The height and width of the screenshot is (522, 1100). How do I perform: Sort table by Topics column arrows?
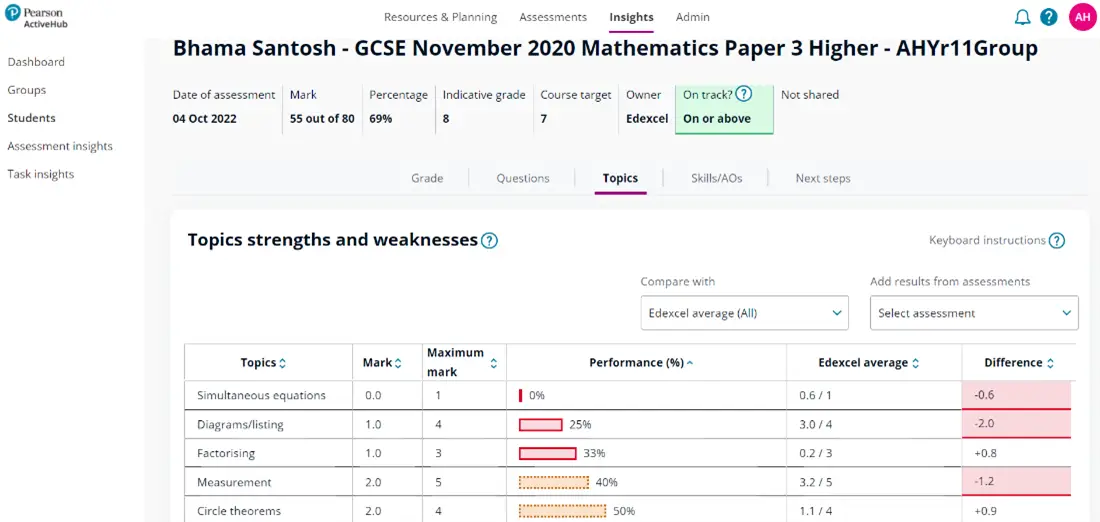pyautogui.click(x=282, y=363)
